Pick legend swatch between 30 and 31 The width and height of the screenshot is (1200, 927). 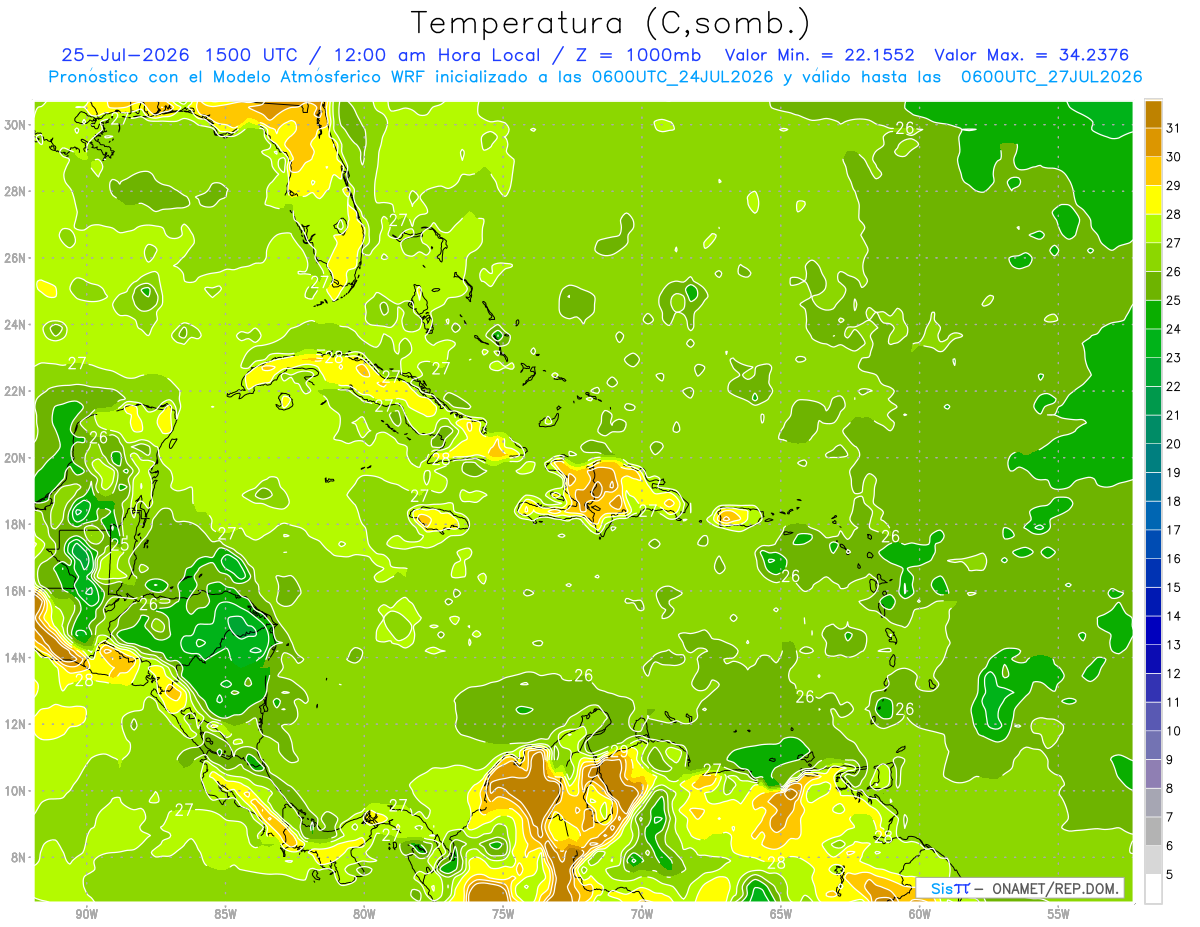pyautogui.click(x=1153, y=142)
